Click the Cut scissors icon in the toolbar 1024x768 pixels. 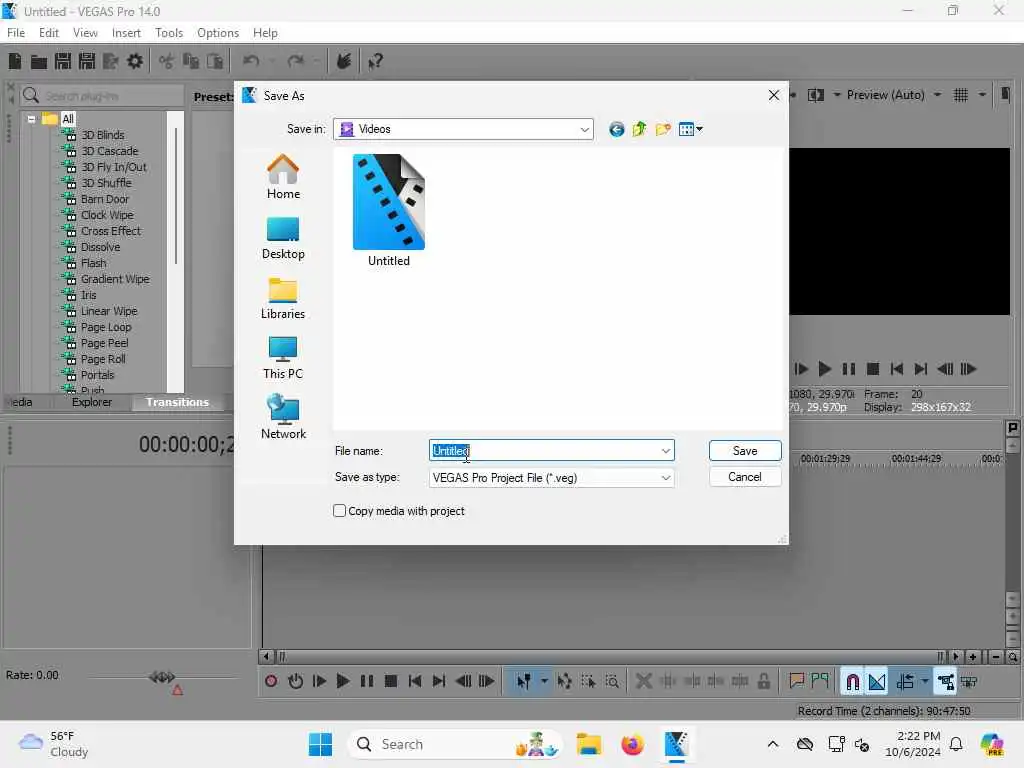(167, 61)
